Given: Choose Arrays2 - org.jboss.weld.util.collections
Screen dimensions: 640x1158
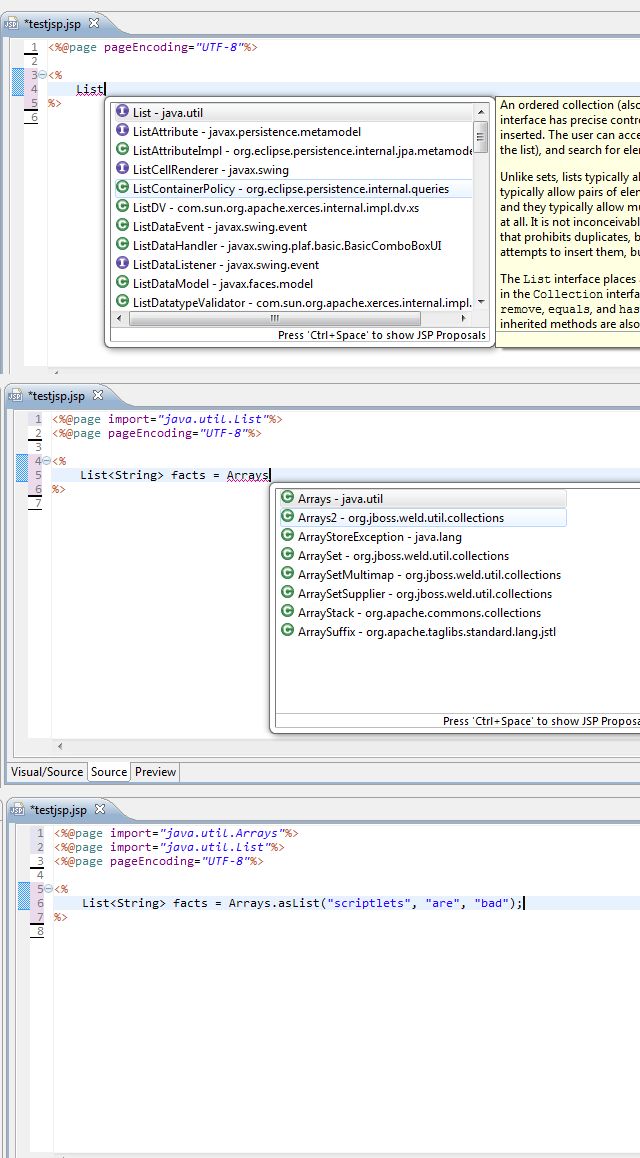Looking at the screenshot, I should point(423,518).
